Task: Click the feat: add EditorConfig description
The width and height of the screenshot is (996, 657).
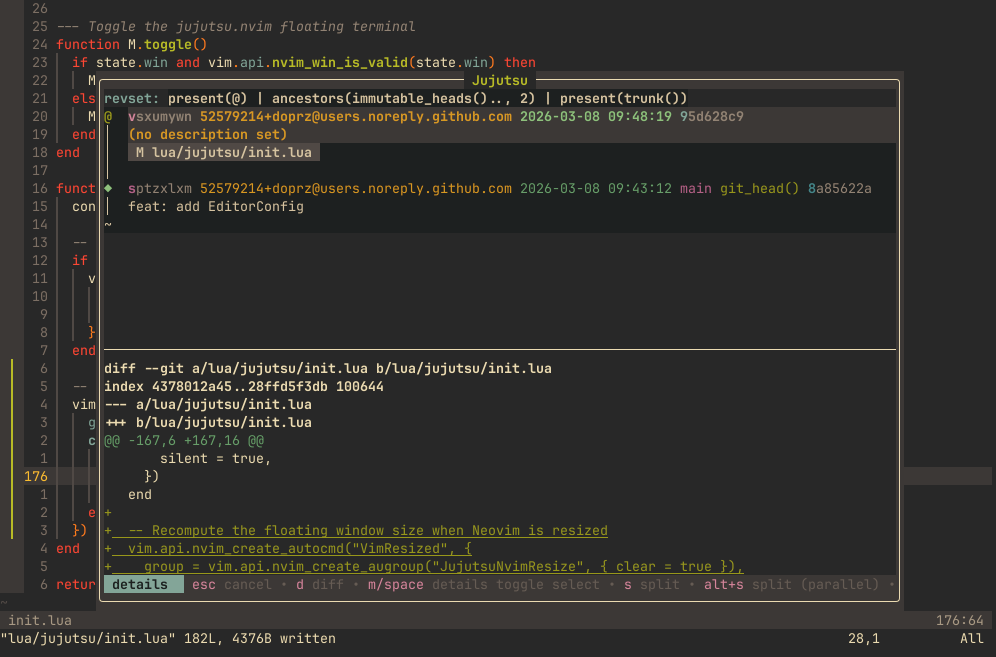Action: [216, 207]
